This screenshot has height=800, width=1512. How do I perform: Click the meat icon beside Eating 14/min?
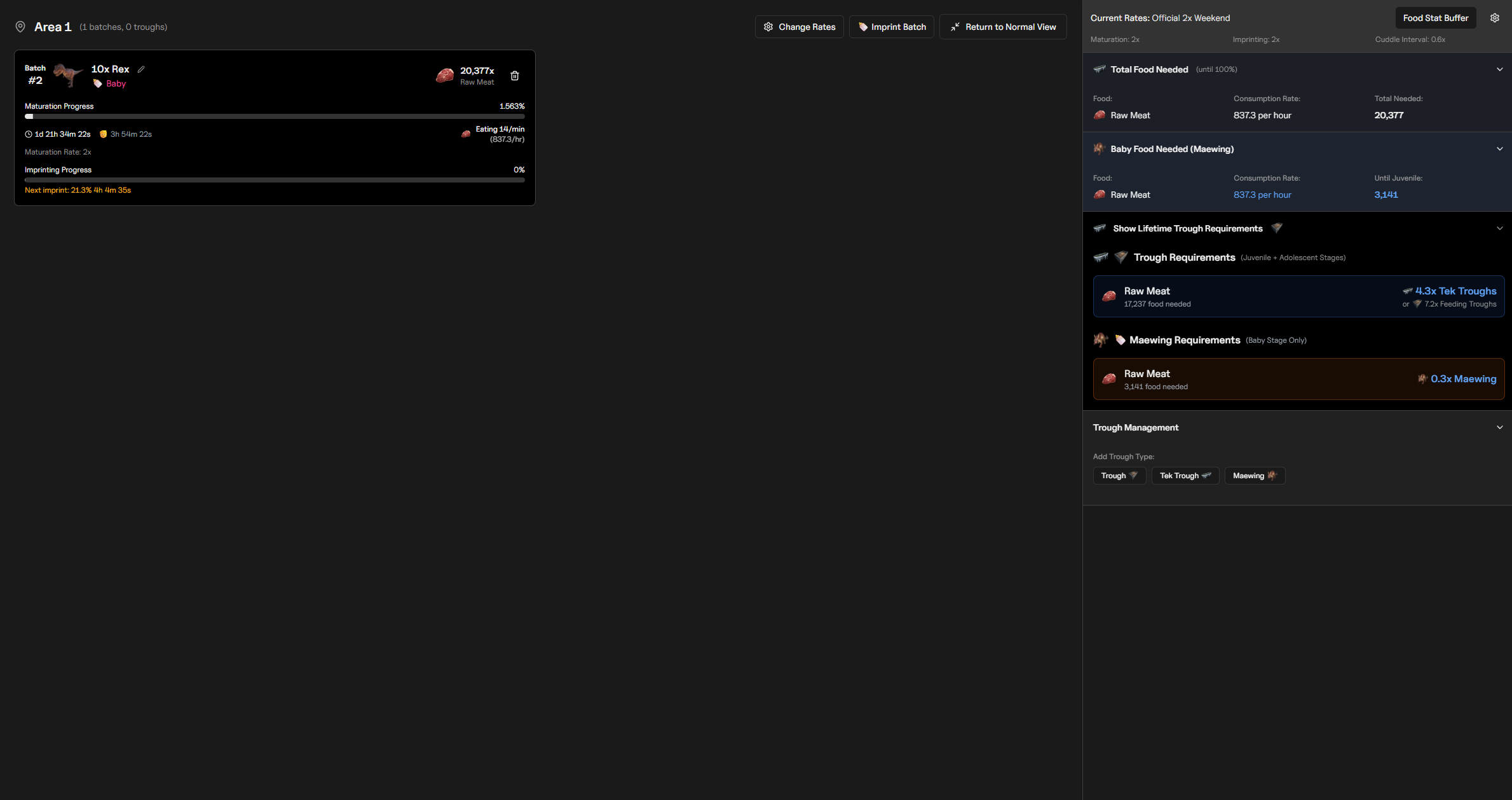point(466,134)
